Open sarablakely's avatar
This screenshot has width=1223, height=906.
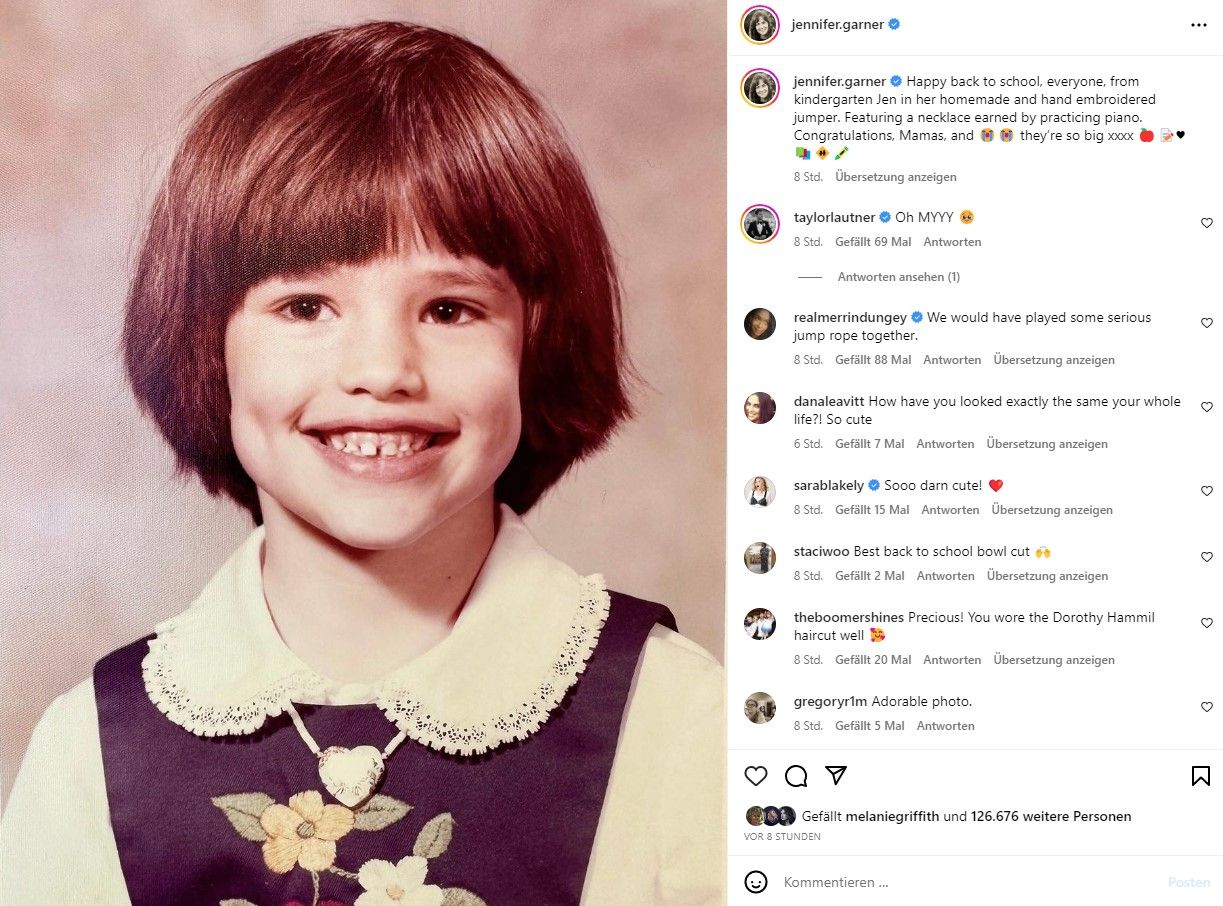(760, 491)
